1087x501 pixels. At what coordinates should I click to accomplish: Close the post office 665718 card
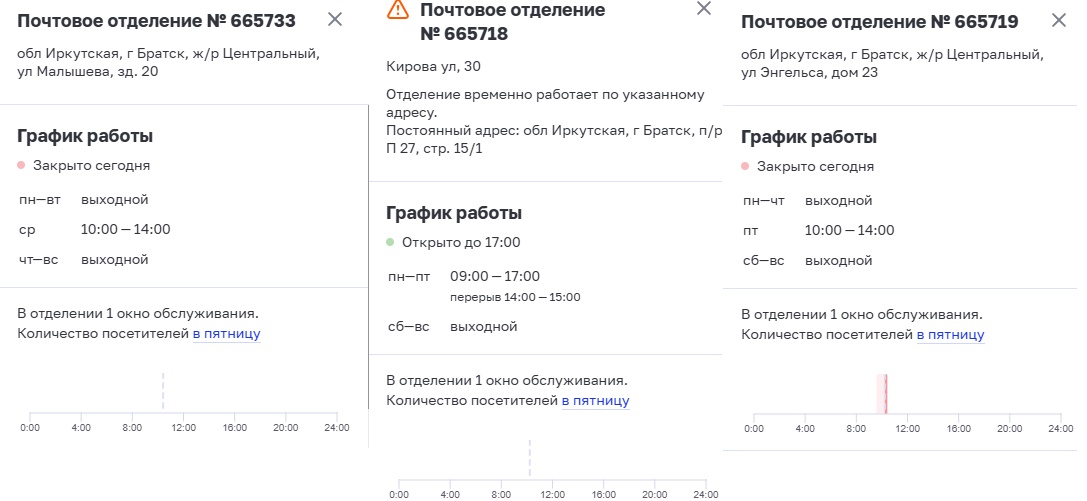704,8
